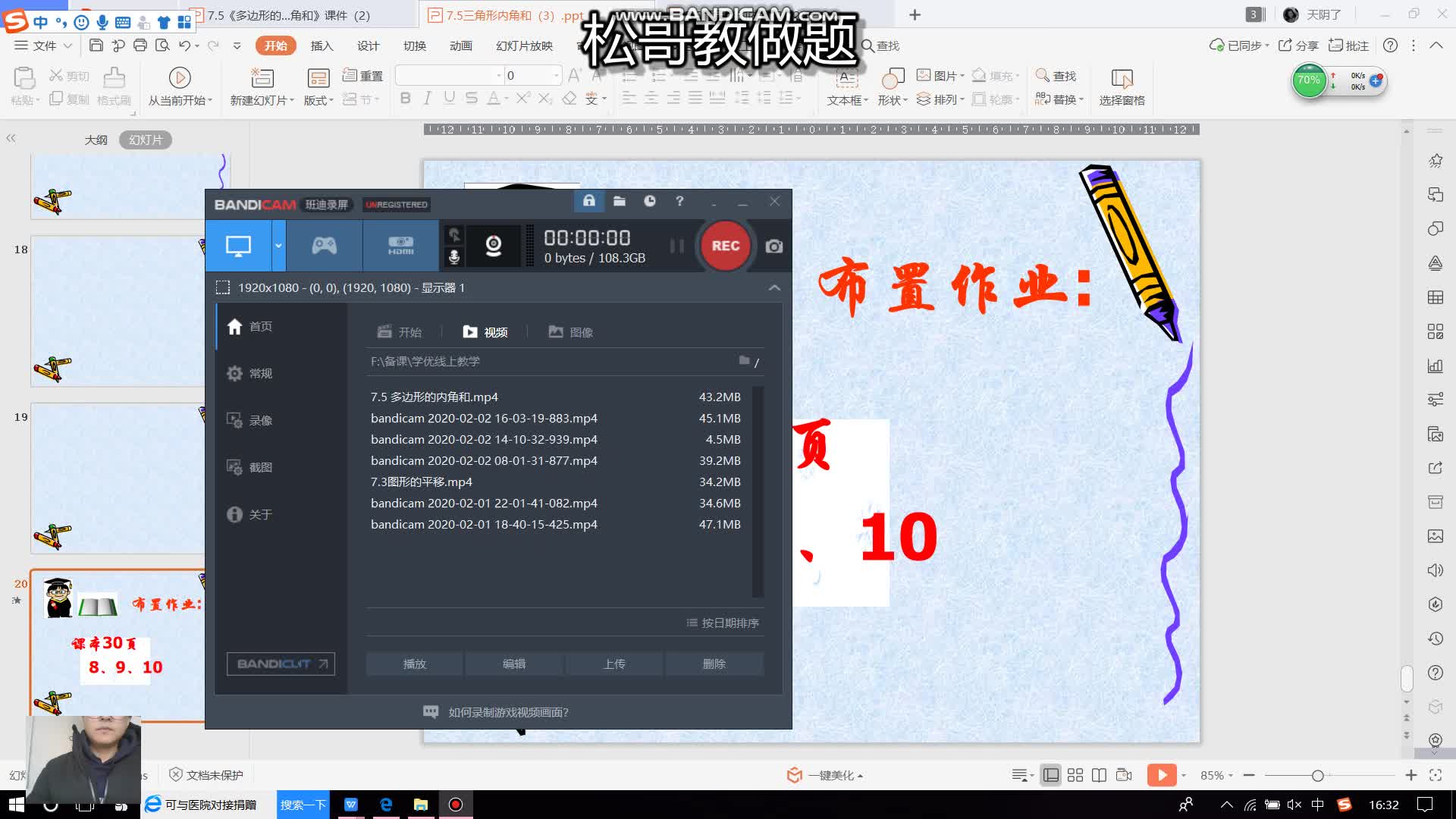Pause the Bandicam recording
Screen dimensions: 1456x819
(x=676, y=246)
